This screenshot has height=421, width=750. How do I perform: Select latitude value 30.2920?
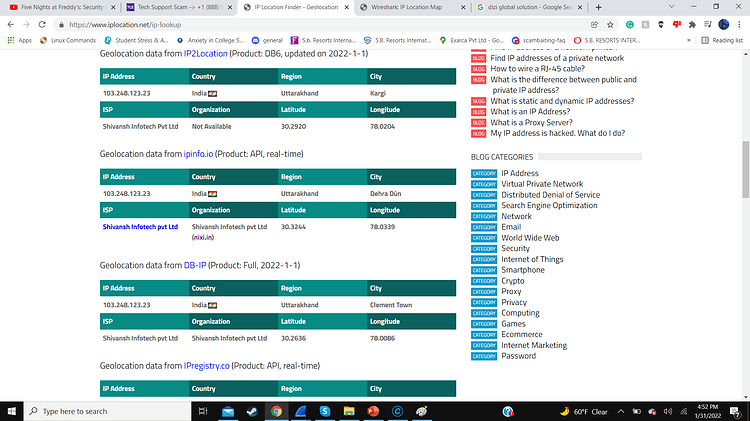click(293, 126)
